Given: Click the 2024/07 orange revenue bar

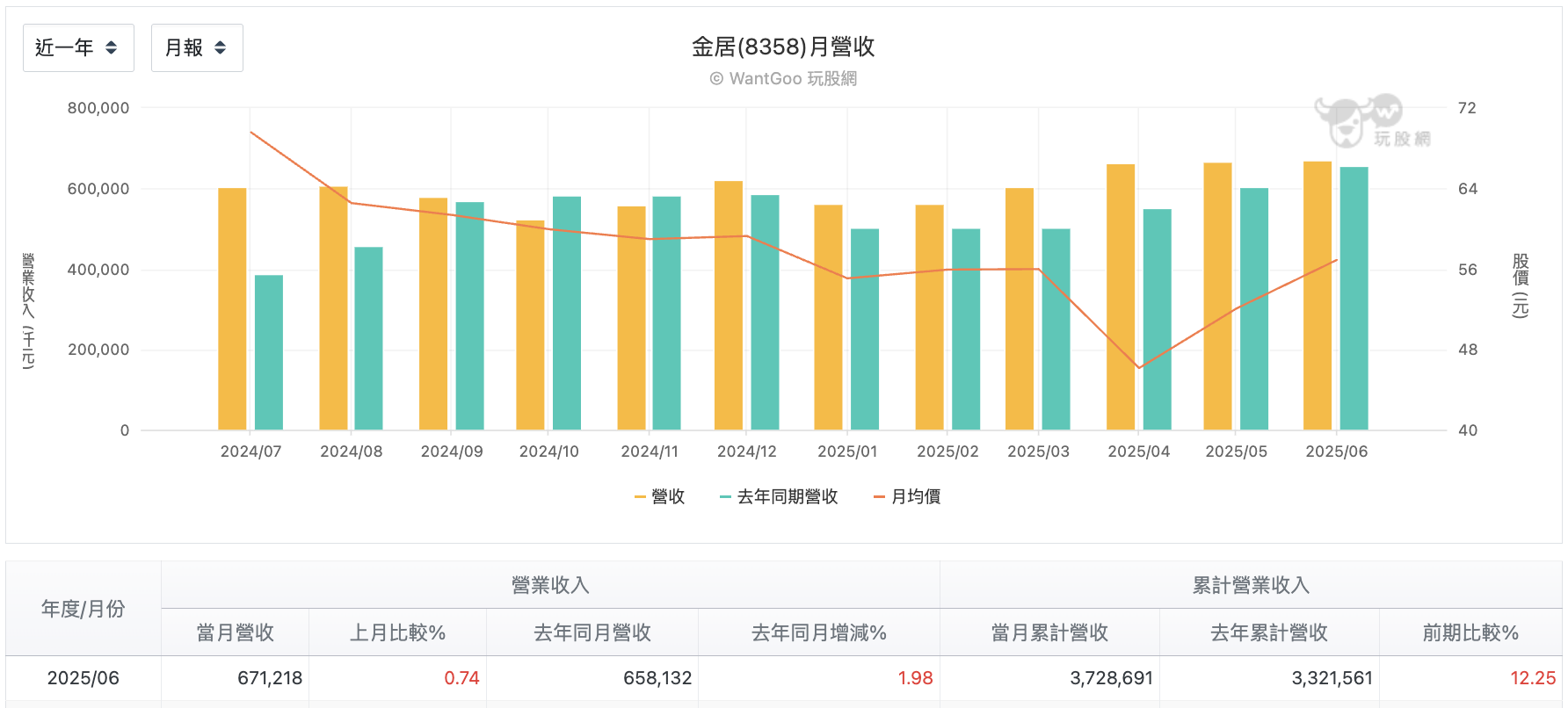Looking at the screenshot, I should click(x=232, y=309).
